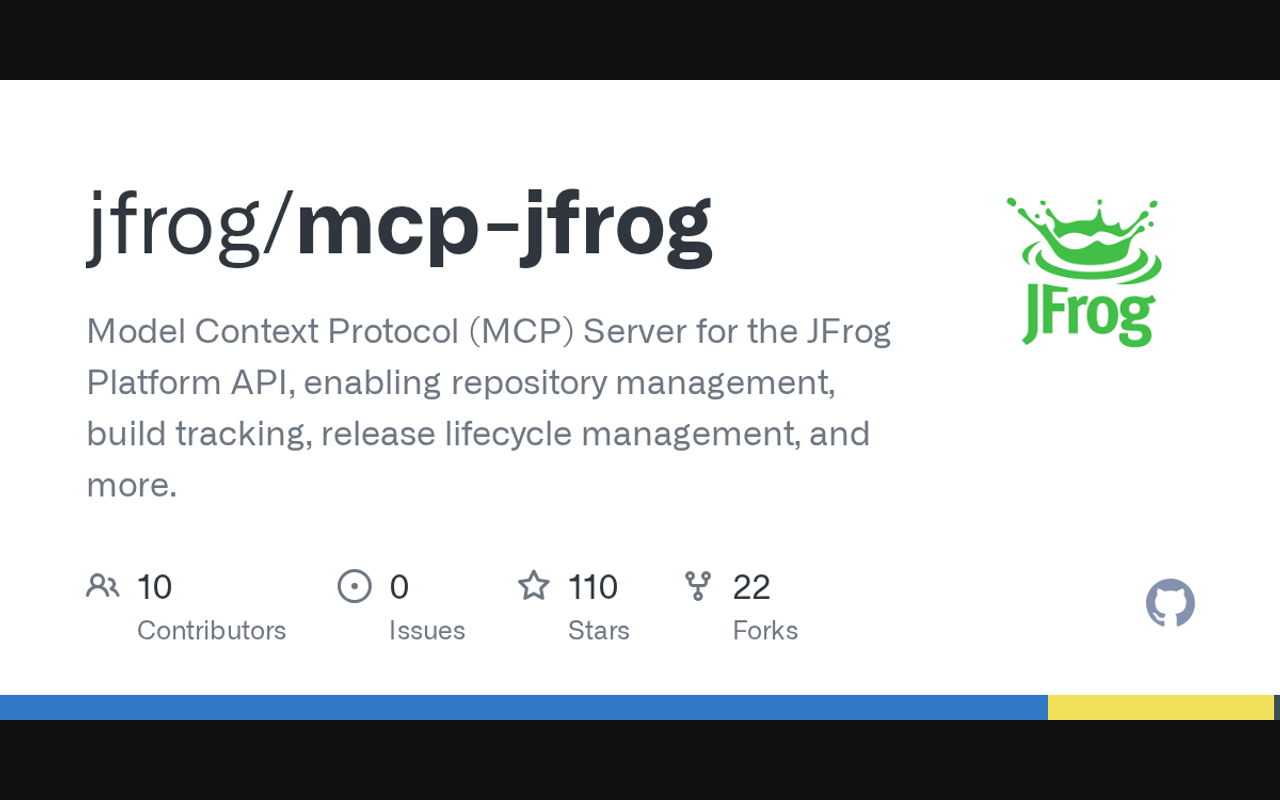Click the yellow language bar segment
The image size is (1280, 800).
tap(1160, 707)
